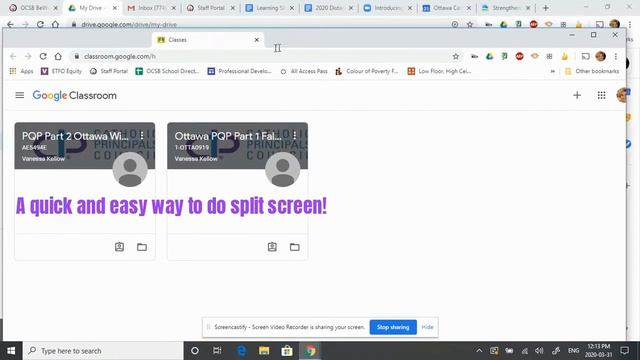640x360 pixels.
Task: Click the Chrome icon on taskbar
Action: pyautogui.click(x=310, y=351)
